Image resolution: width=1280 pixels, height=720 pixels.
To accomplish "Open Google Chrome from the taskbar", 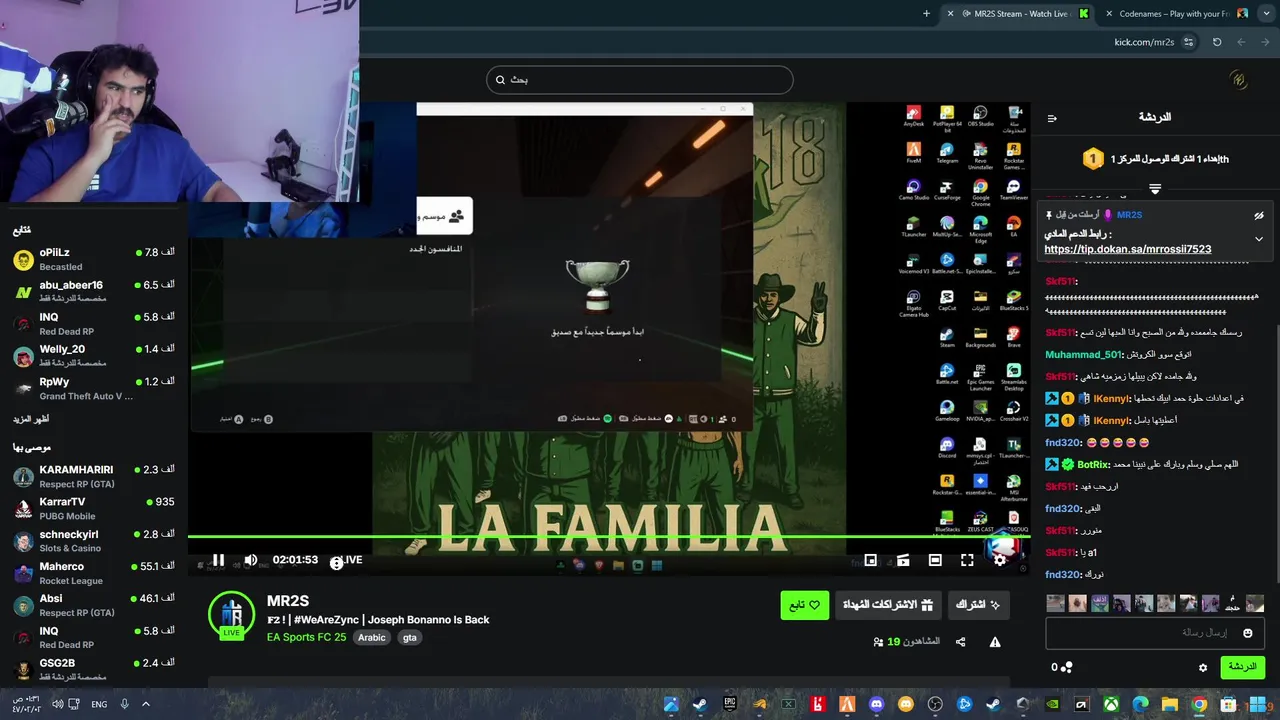I will [1199, 704].
